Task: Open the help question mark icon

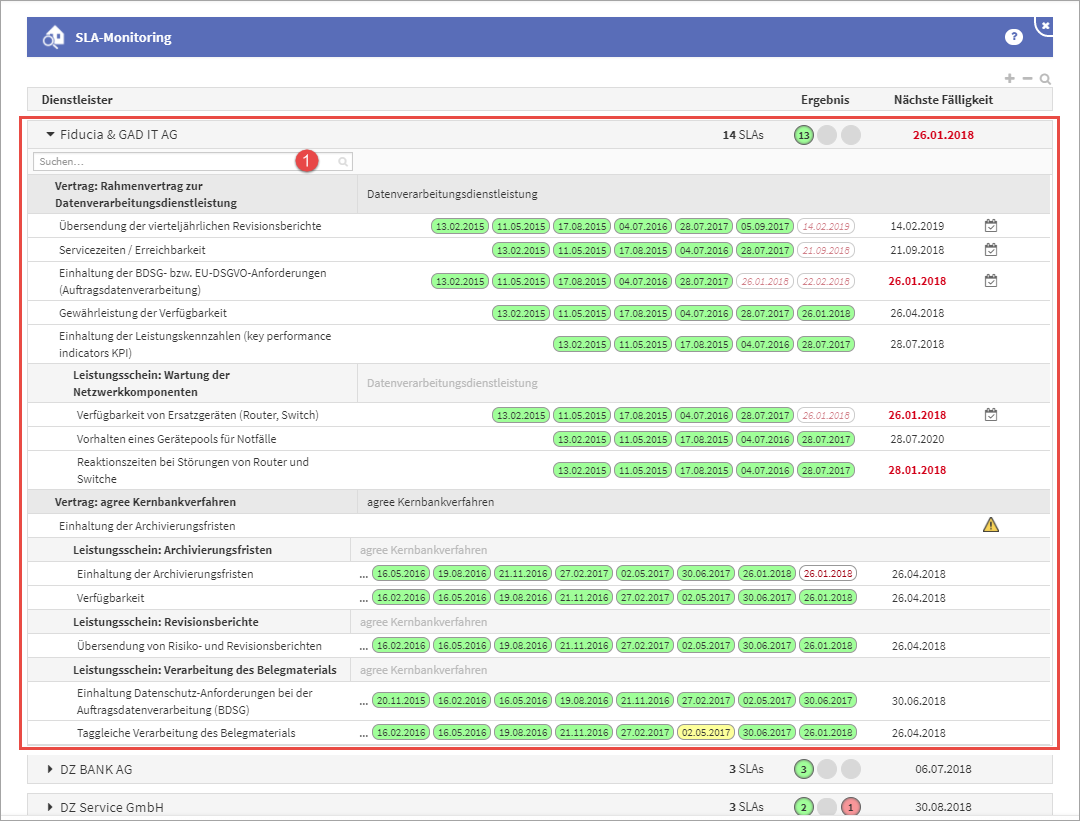Action: click(1014, 37)
